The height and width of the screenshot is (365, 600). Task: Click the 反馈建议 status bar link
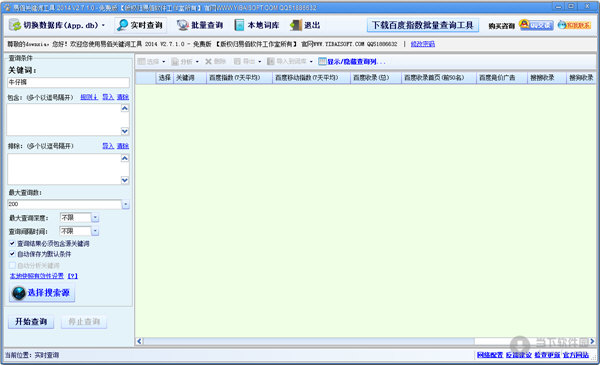(518, 355)
